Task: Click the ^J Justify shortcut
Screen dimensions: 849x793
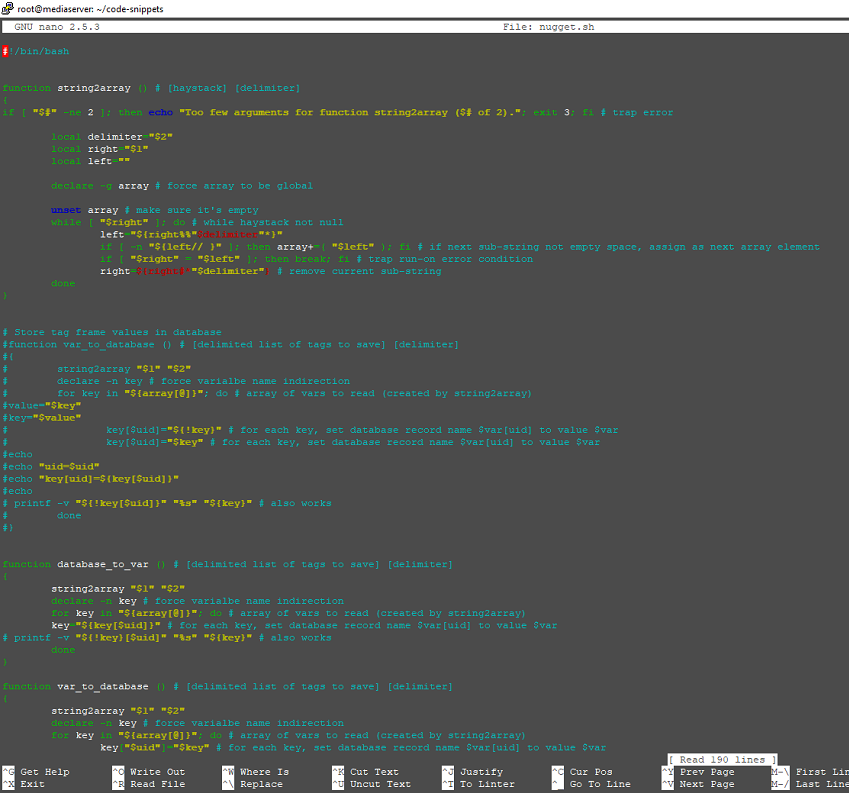Action: click(472, 772)
